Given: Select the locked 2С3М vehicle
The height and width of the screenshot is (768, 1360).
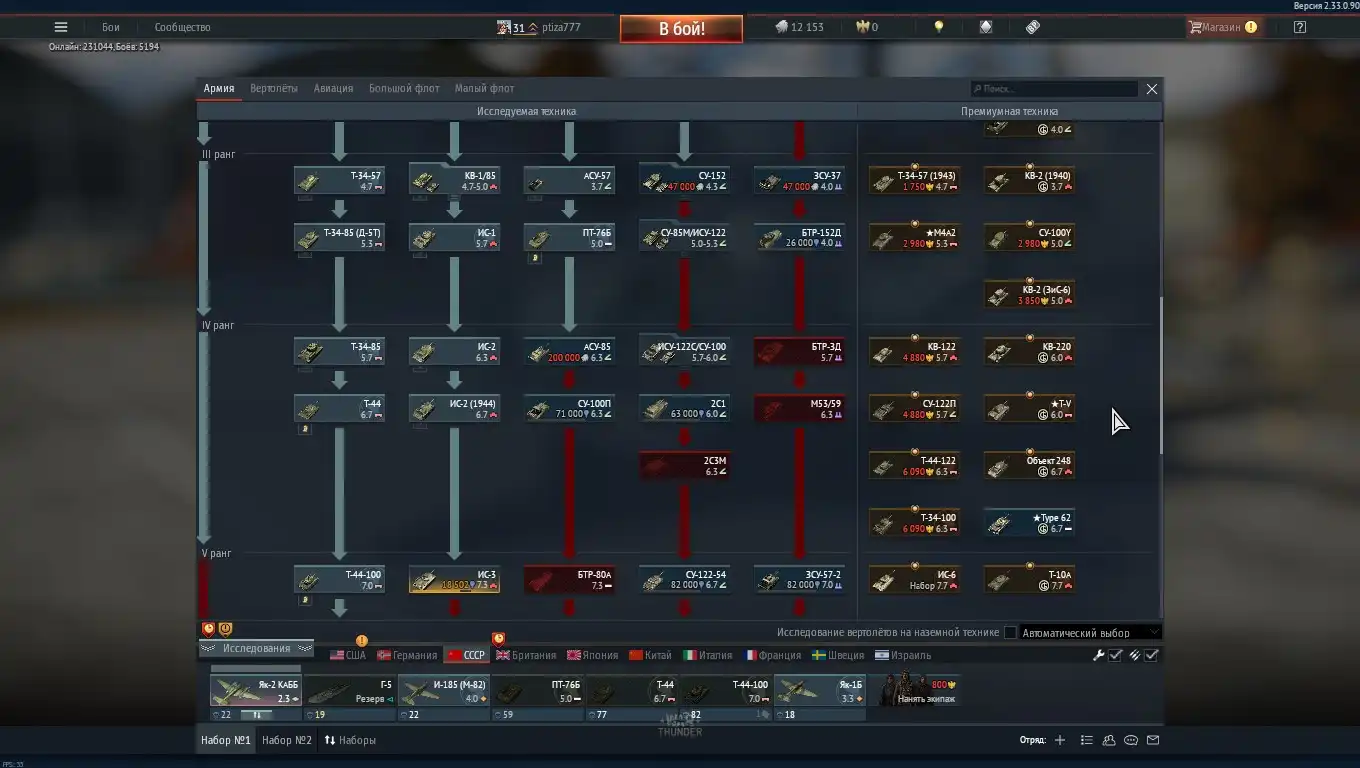Looking at the screenshot, I should coord(684,466).
